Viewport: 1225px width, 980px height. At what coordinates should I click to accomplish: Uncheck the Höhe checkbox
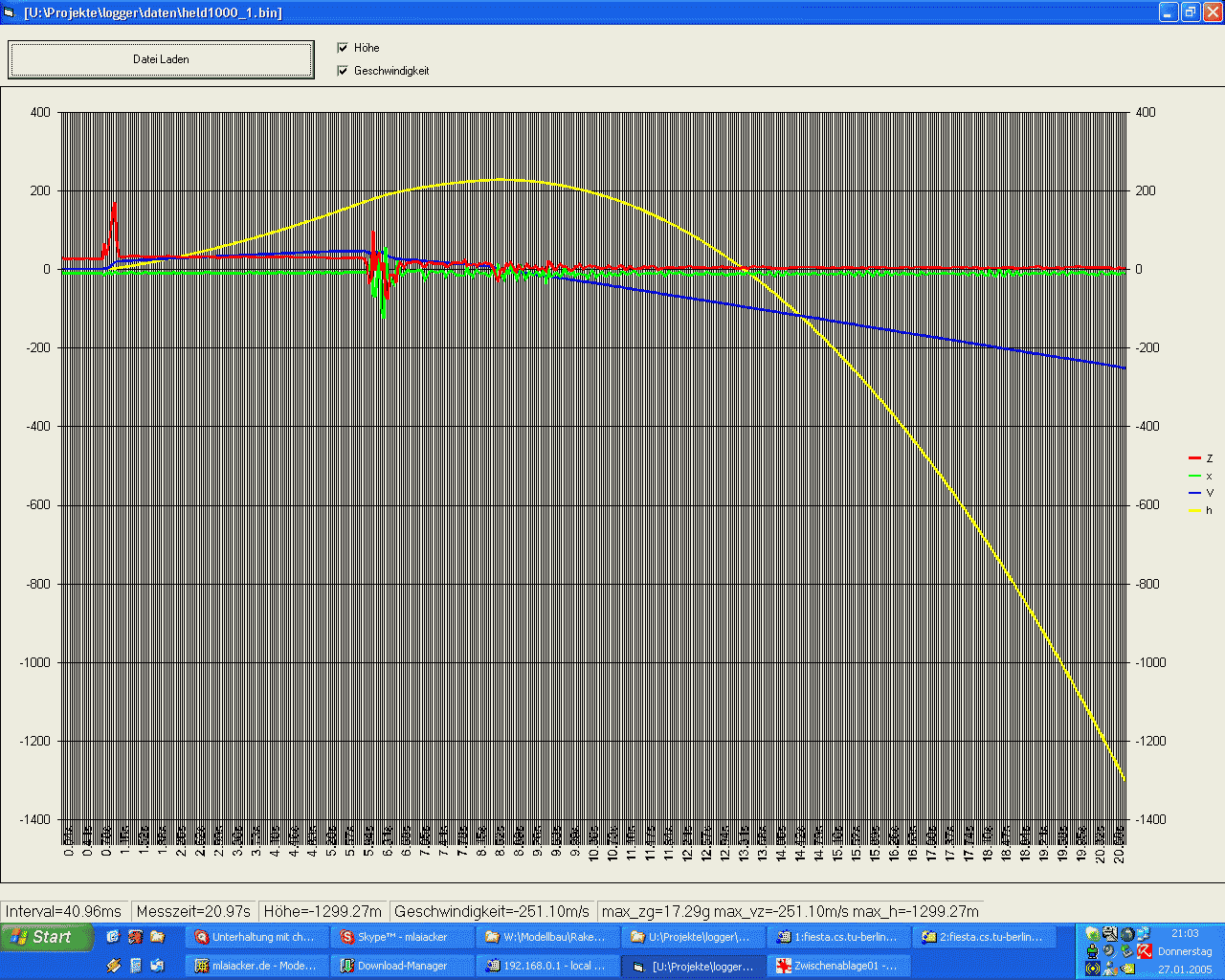tap(343, 48)
